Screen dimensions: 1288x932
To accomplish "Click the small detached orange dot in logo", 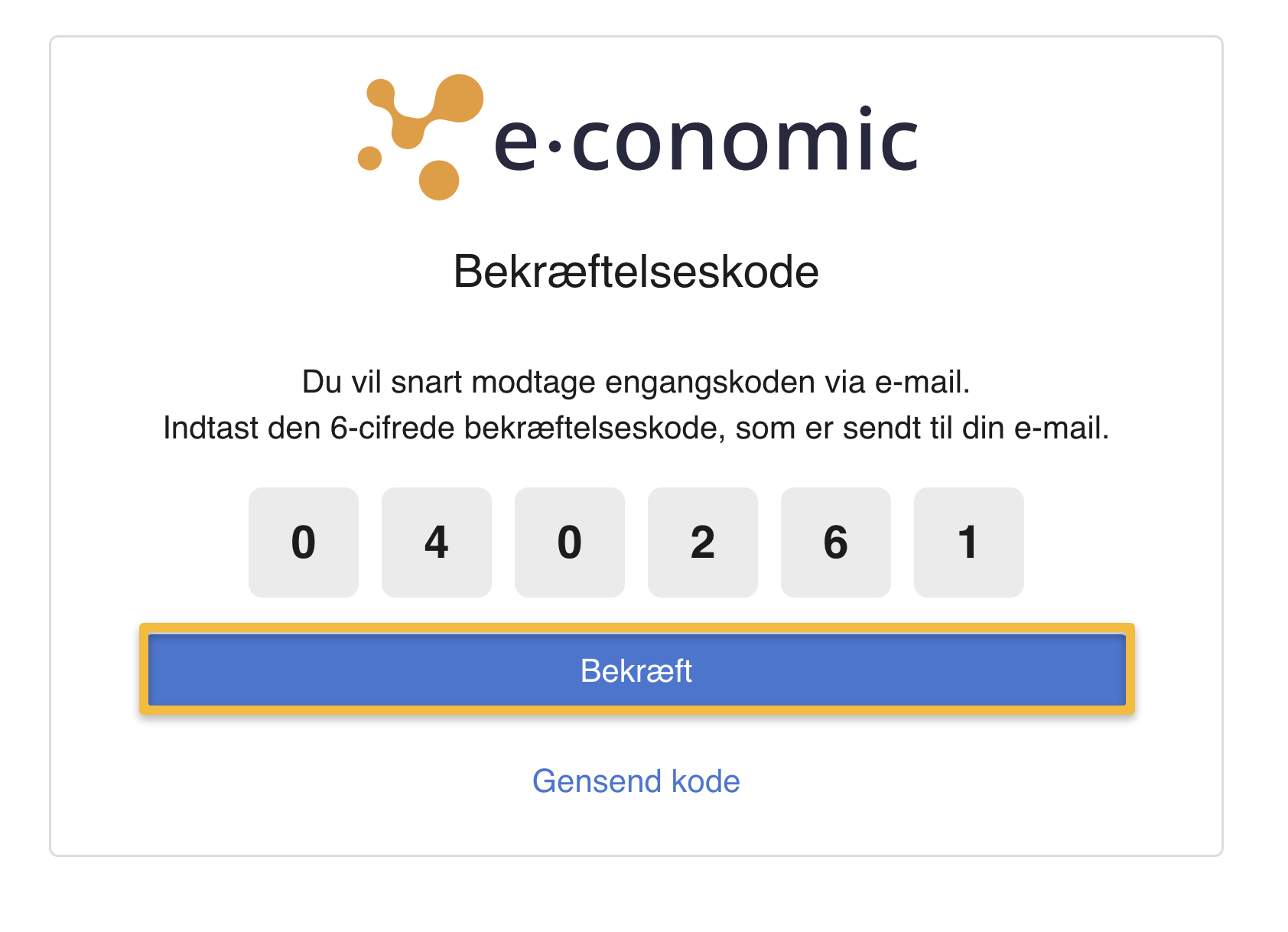I will point(369,158).
